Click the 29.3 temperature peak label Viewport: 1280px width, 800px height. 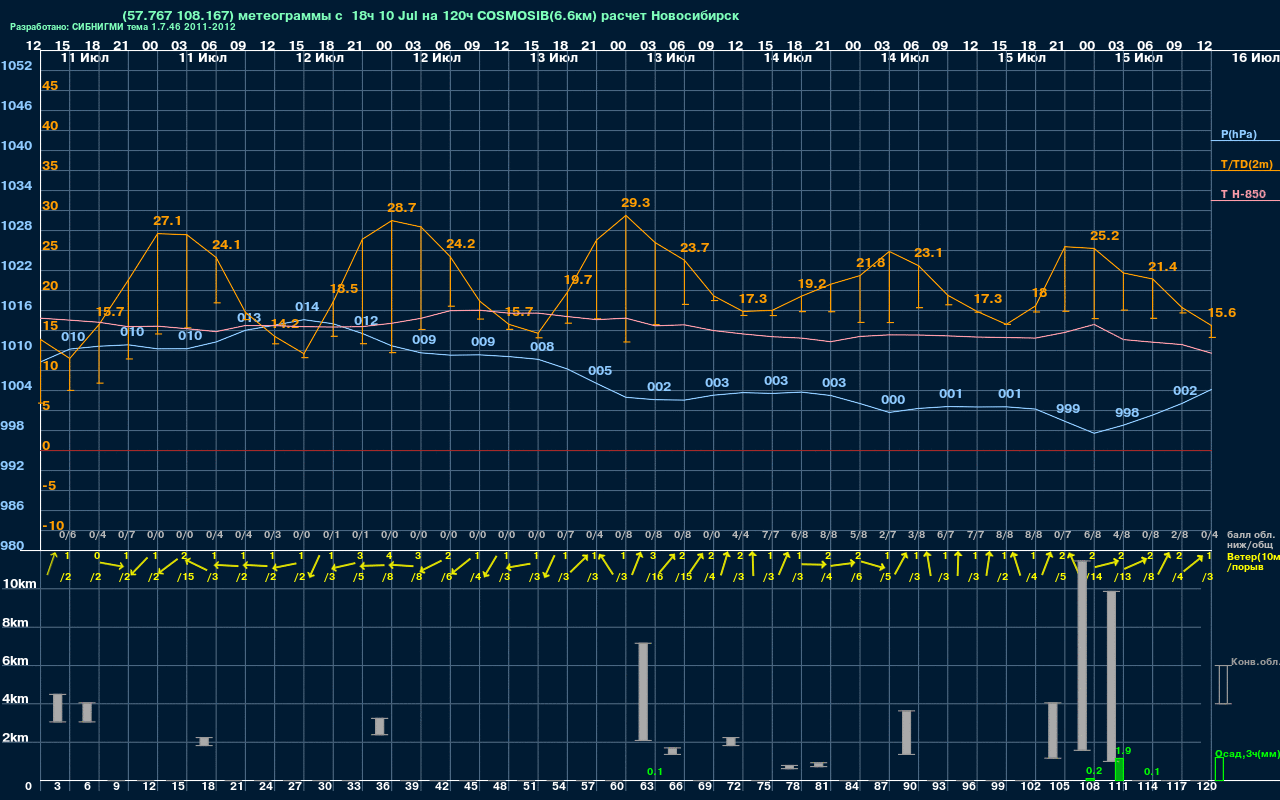[x=635, y=203]
